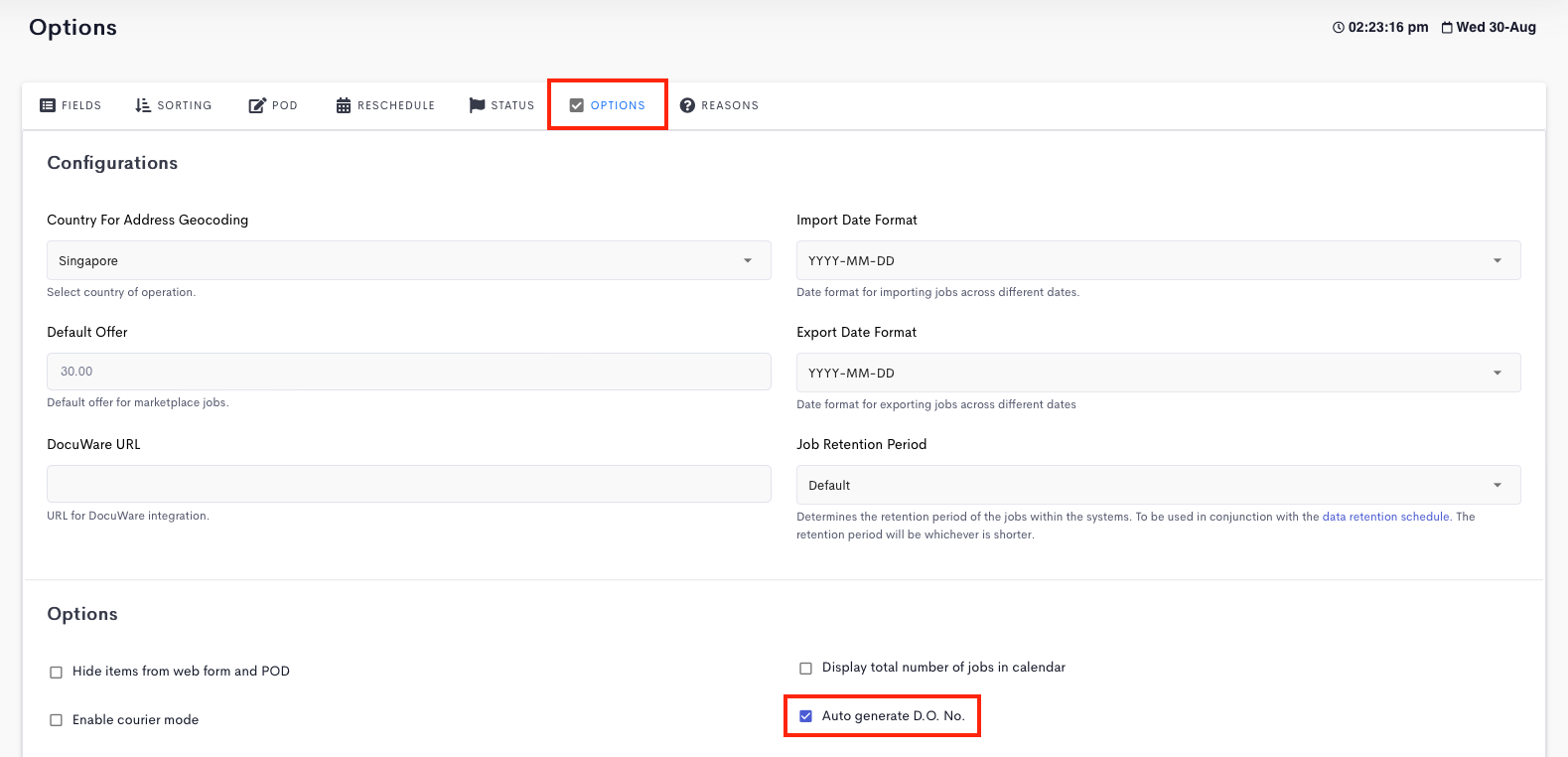The height and width of the screenshot is (757, 1568).
Task: Click the DocuWare URL label
Action: (x=94, y=444)
